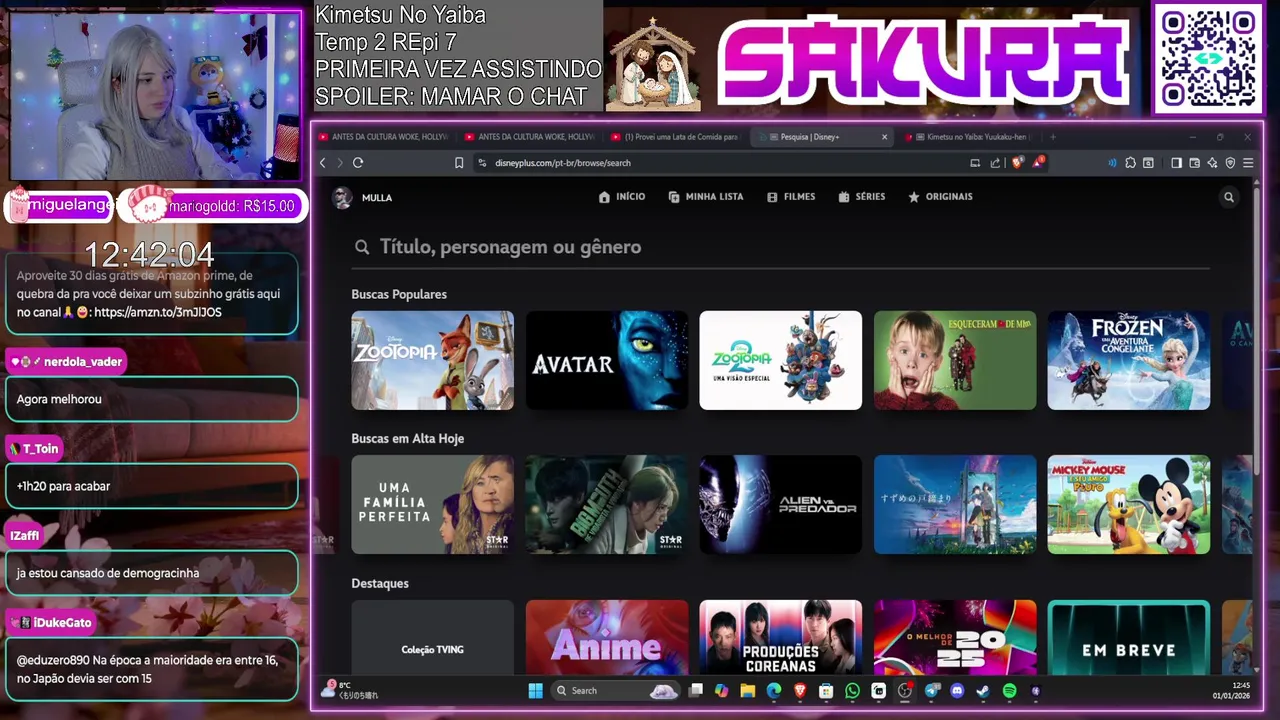The height and width of the screenshot is (720, 1280).
Task: Click the nerdola_vader chat username
Action: (x=83, y=362)
